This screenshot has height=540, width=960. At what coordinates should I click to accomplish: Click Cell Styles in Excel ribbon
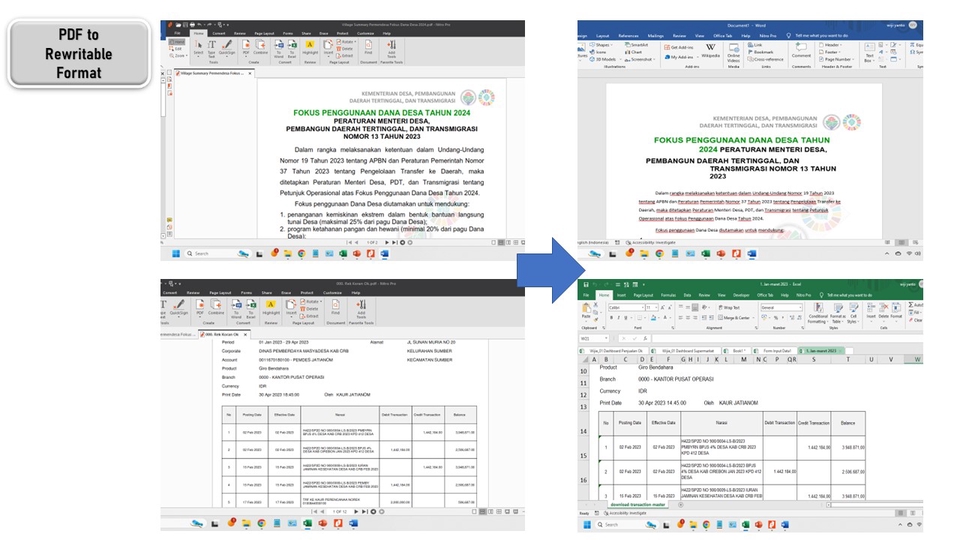pos(853,312)
